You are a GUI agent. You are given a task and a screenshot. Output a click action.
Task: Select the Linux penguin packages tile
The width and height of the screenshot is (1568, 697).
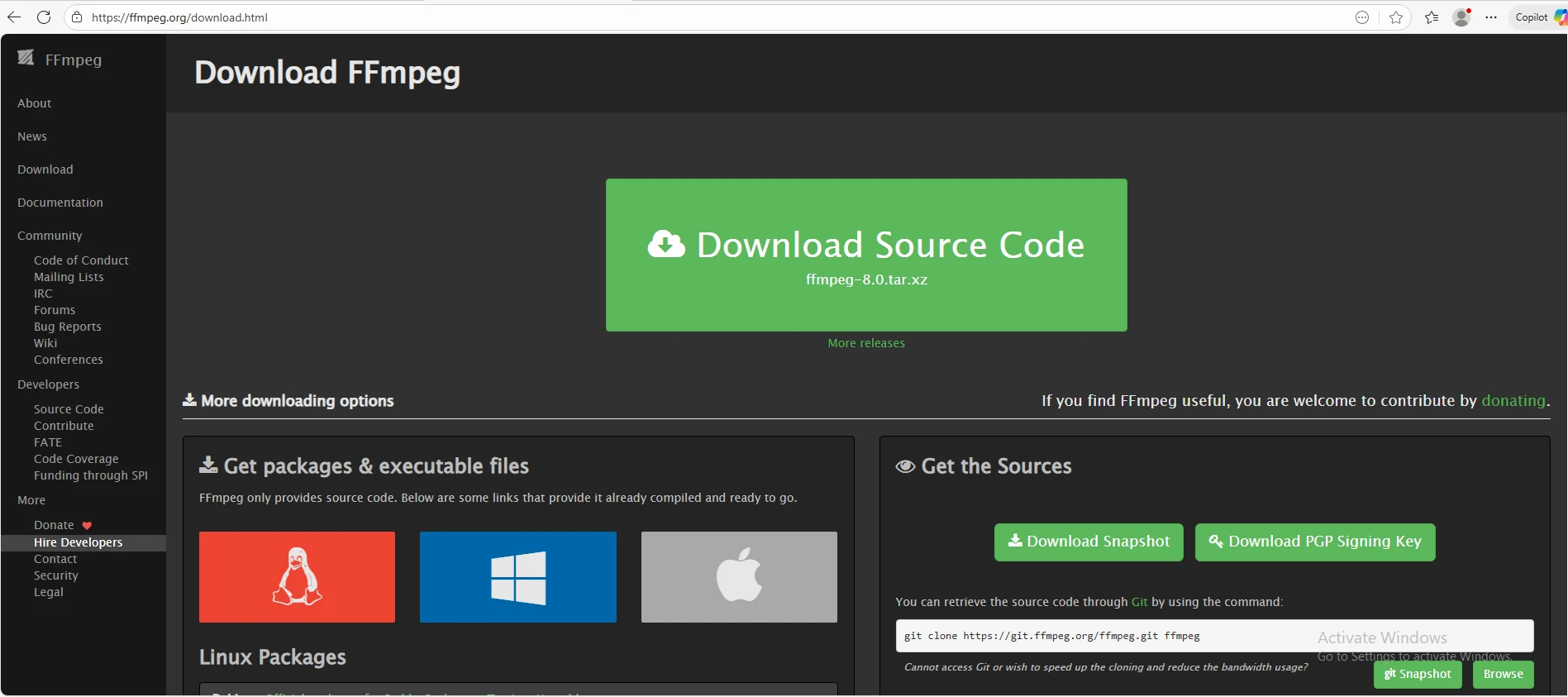297,576
